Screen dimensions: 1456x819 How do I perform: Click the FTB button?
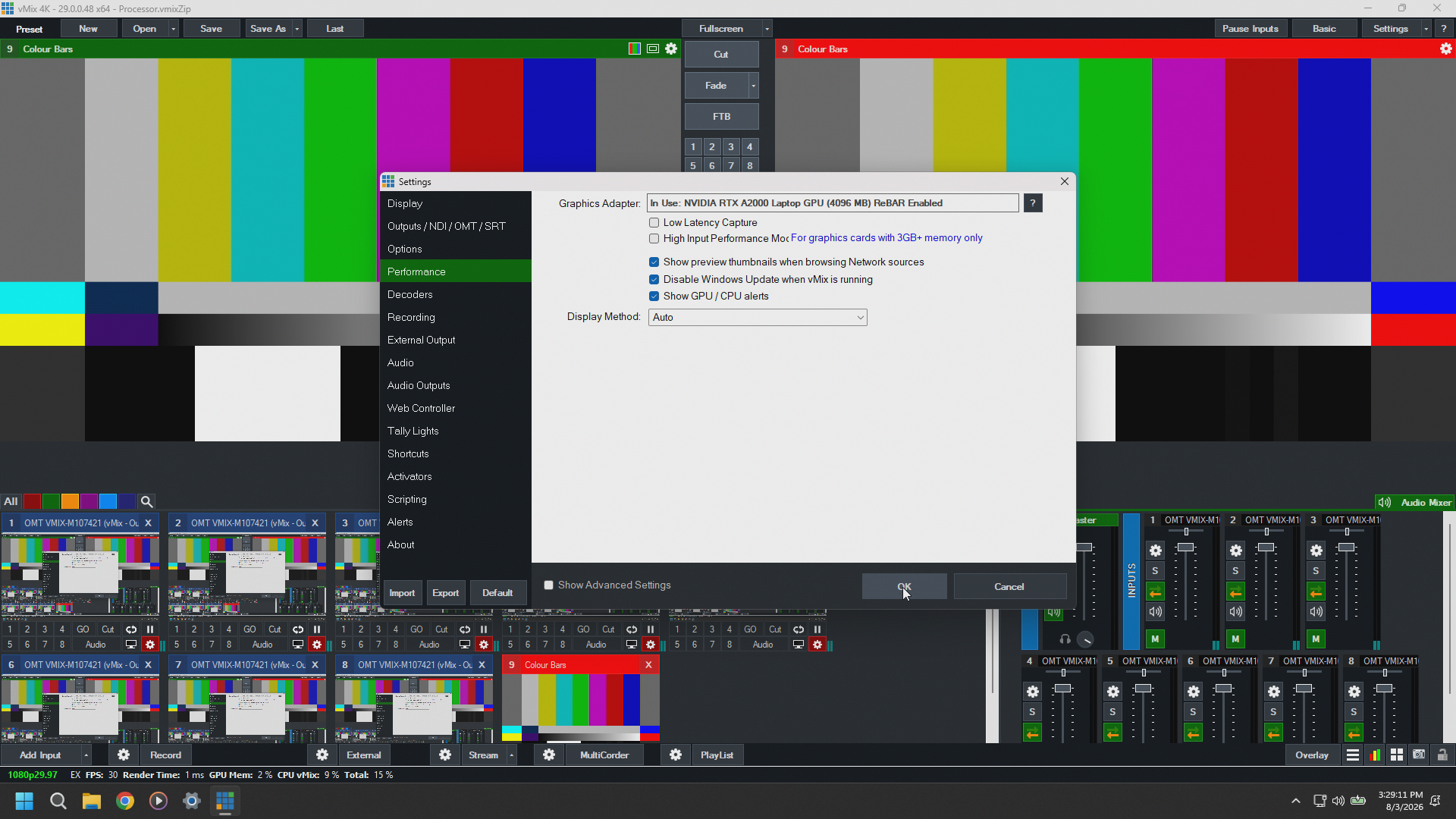pos(721,117)
